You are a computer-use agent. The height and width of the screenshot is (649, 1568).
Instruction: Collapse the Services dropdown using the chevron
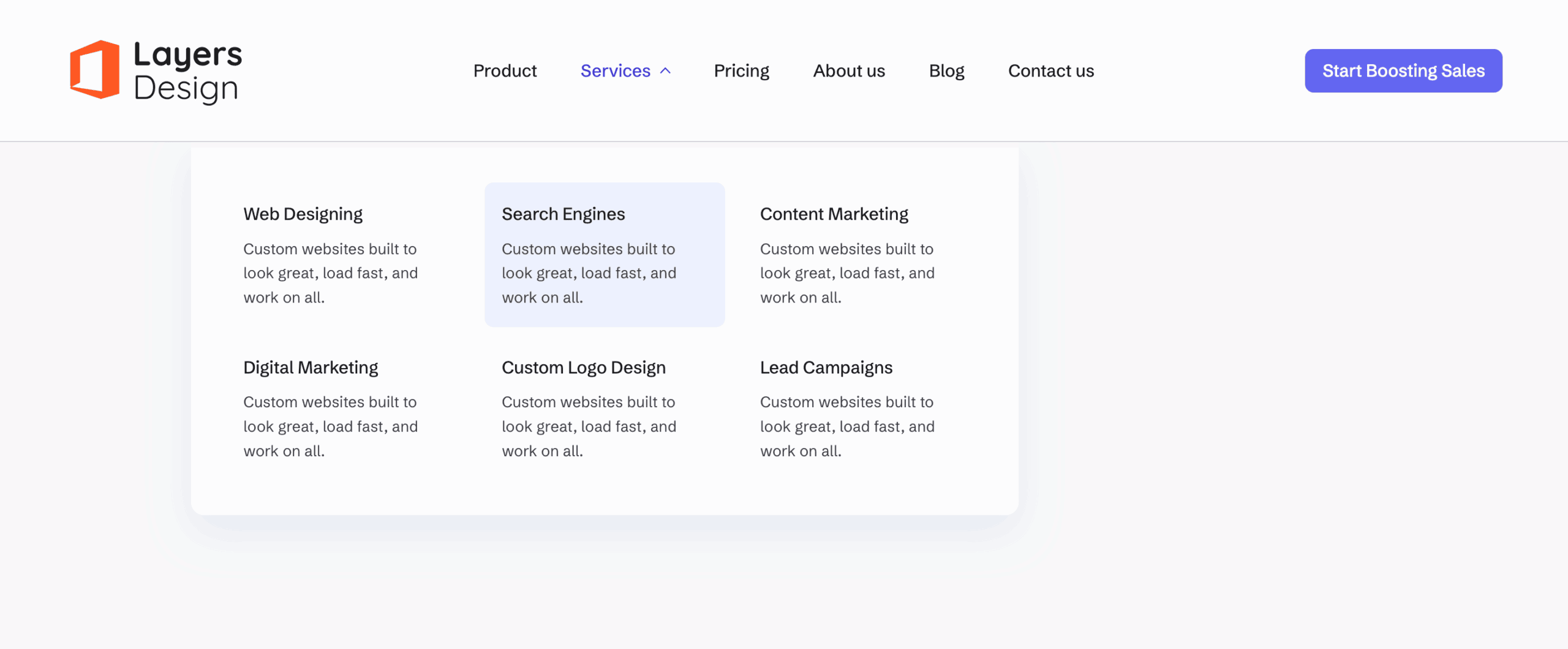(x=666, y=71)
